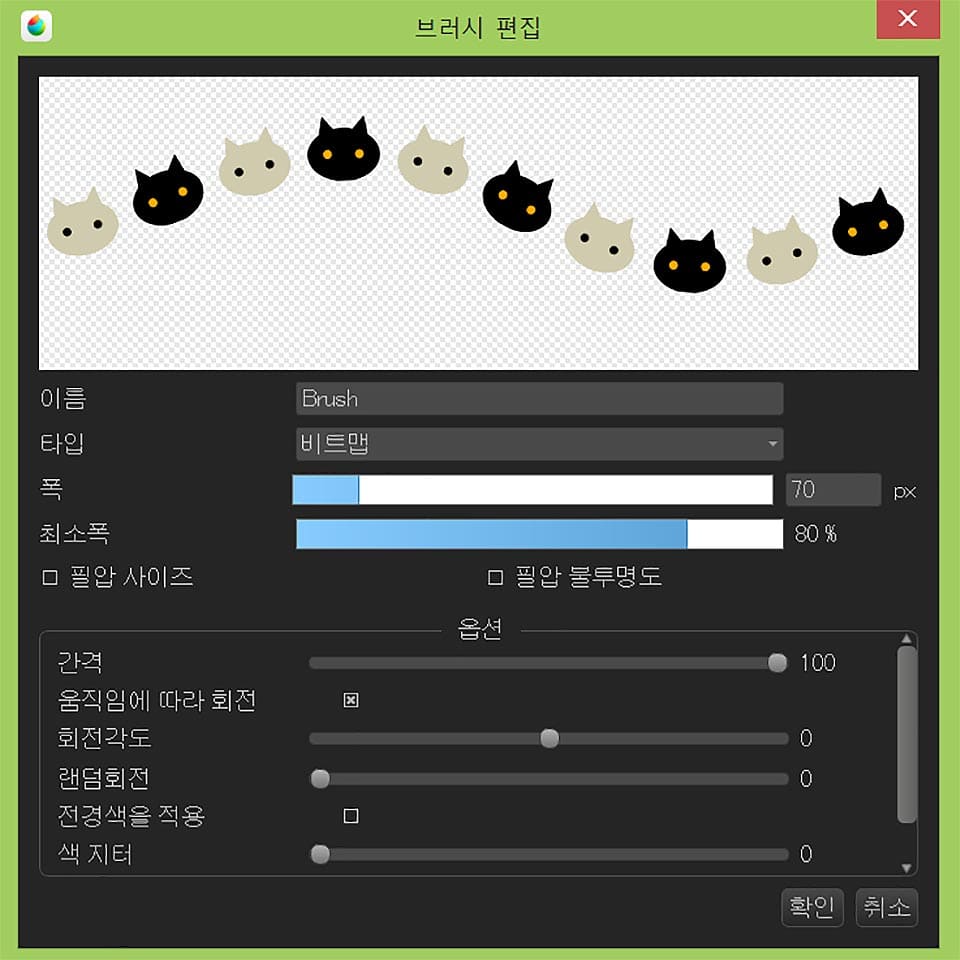Click the 폭 width slider bar
Viewport: 960px width, 960px height.
click(533, 490)
